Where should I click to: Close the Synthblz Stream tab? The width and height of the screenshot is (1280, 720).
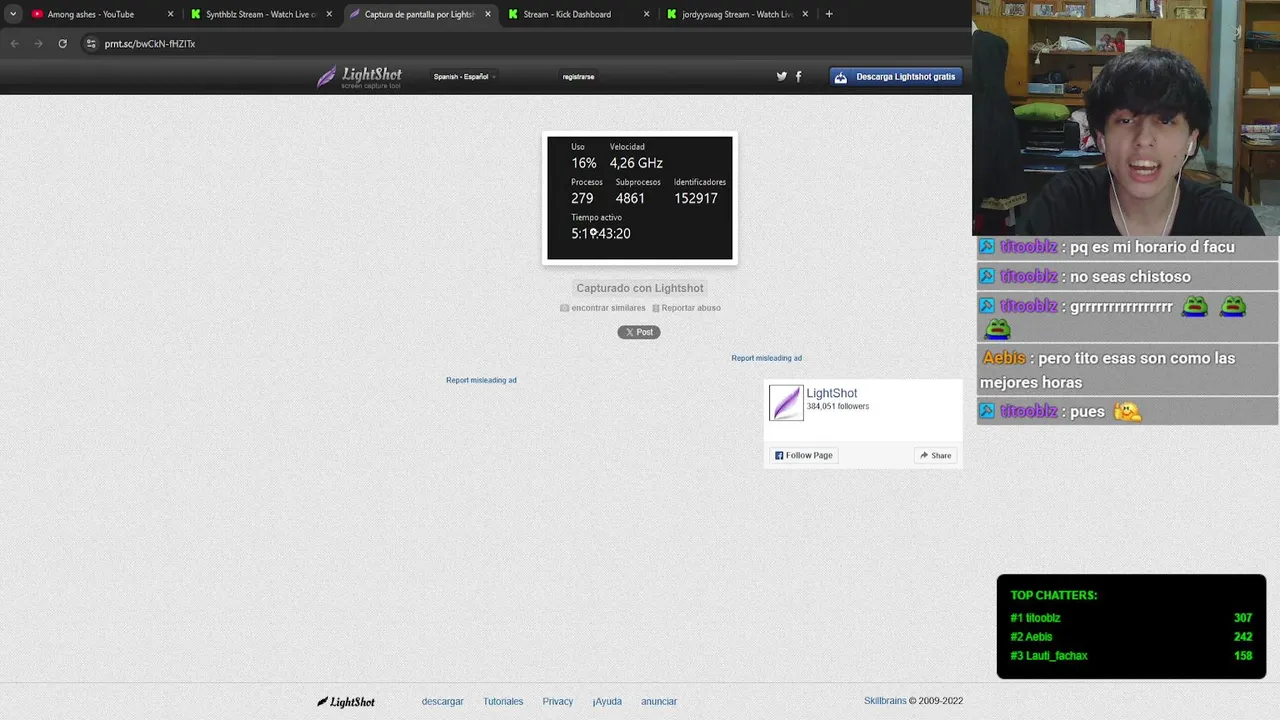[329, 14]
